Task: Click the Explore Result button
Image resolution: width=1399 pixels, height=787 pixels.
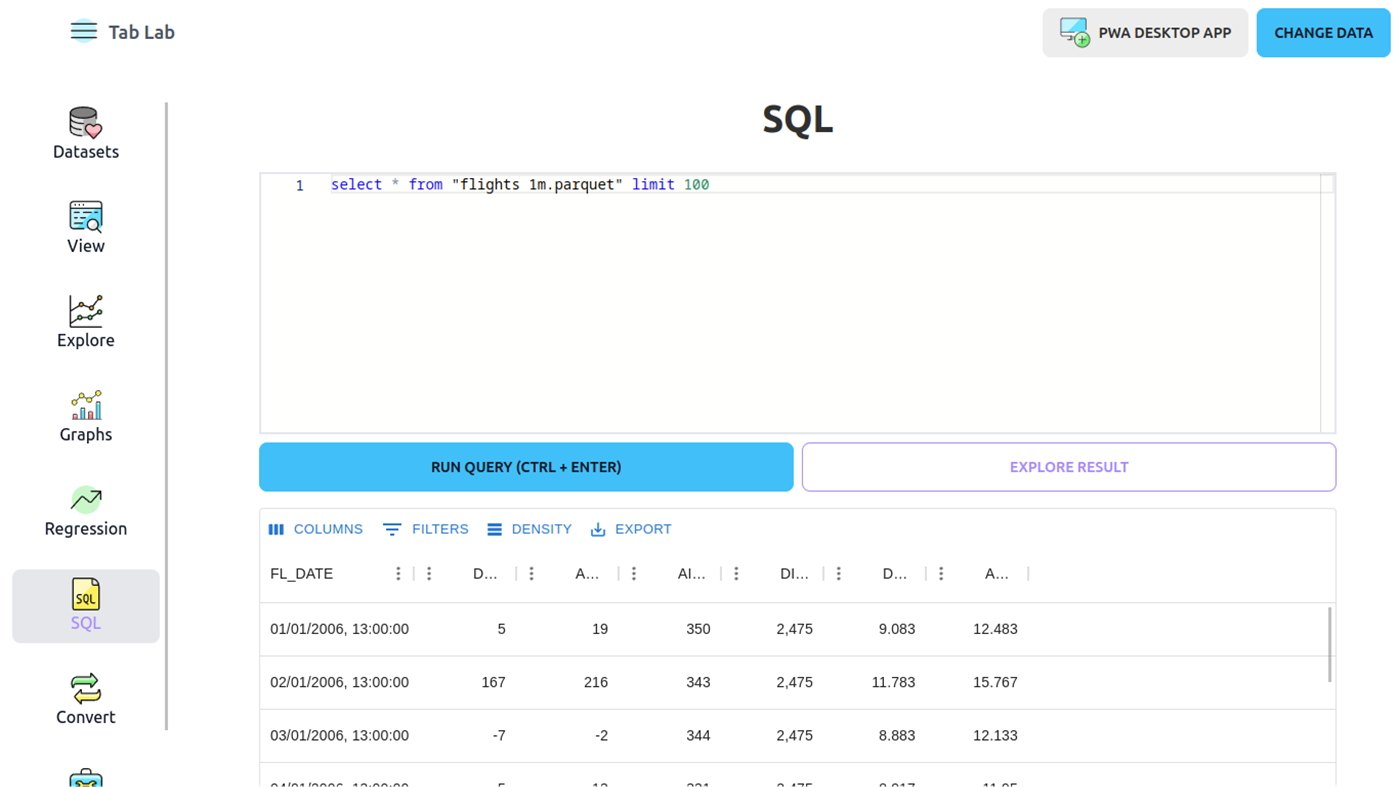Action: click(x=1069, y=467)
